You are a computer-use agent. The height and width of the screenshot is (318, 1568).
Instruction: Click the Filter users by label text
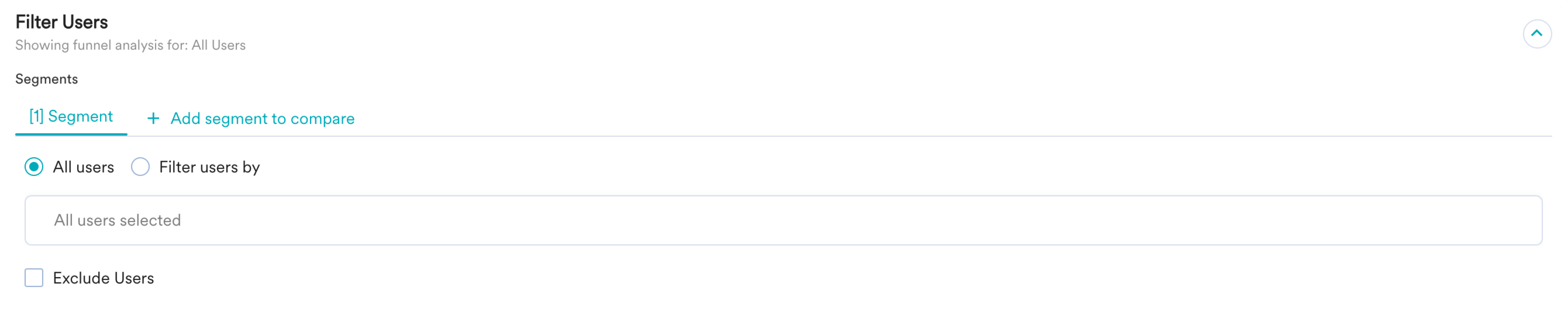pos(209,167)
